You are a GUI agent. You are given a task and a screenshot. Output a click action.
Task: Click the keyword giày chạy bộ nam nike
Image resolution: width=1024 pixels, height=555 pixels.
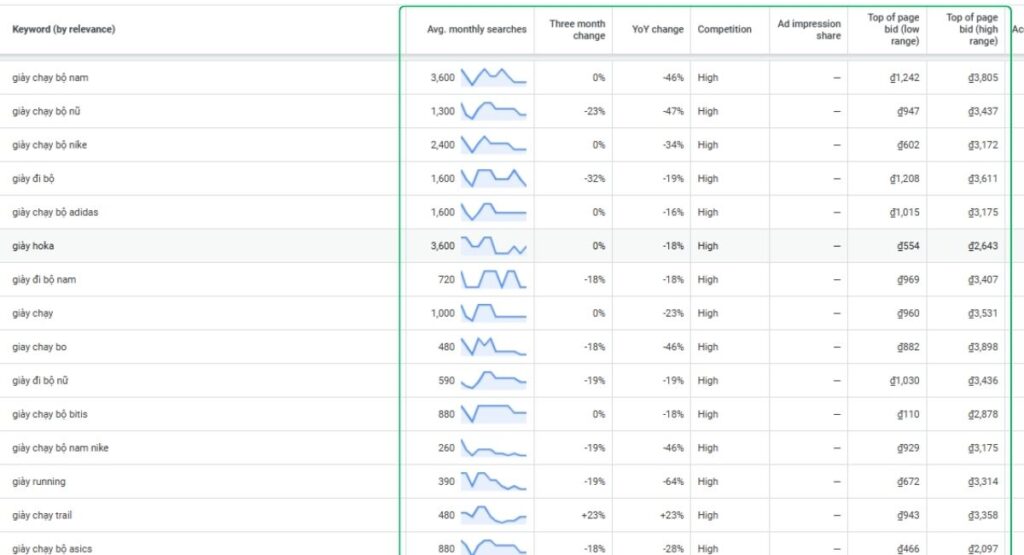click(x=60, y=448)
